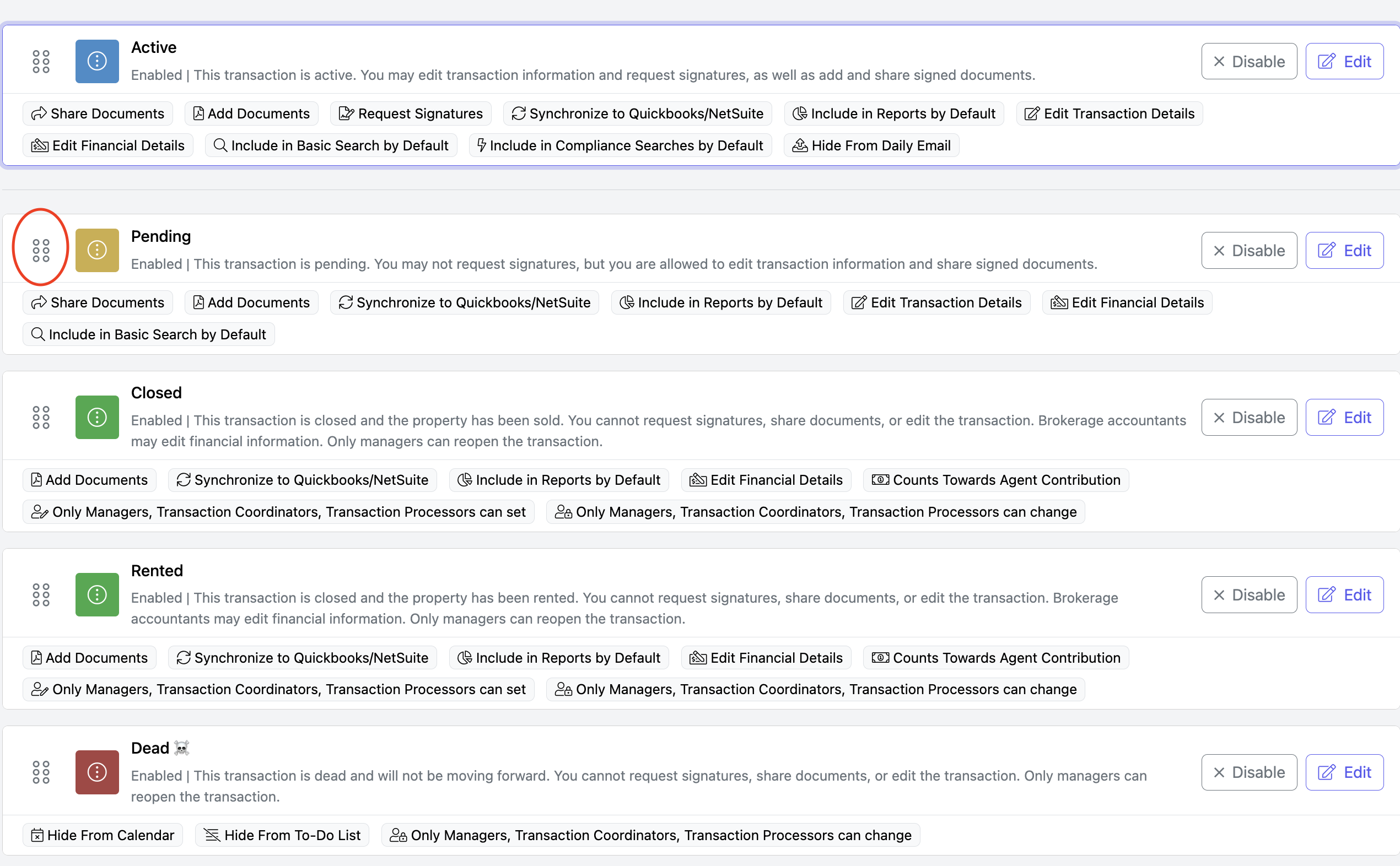Screen dimensions: 1400x866
Task: Click Hide From Calendar tag in Dead
Action: pos(103,835)
